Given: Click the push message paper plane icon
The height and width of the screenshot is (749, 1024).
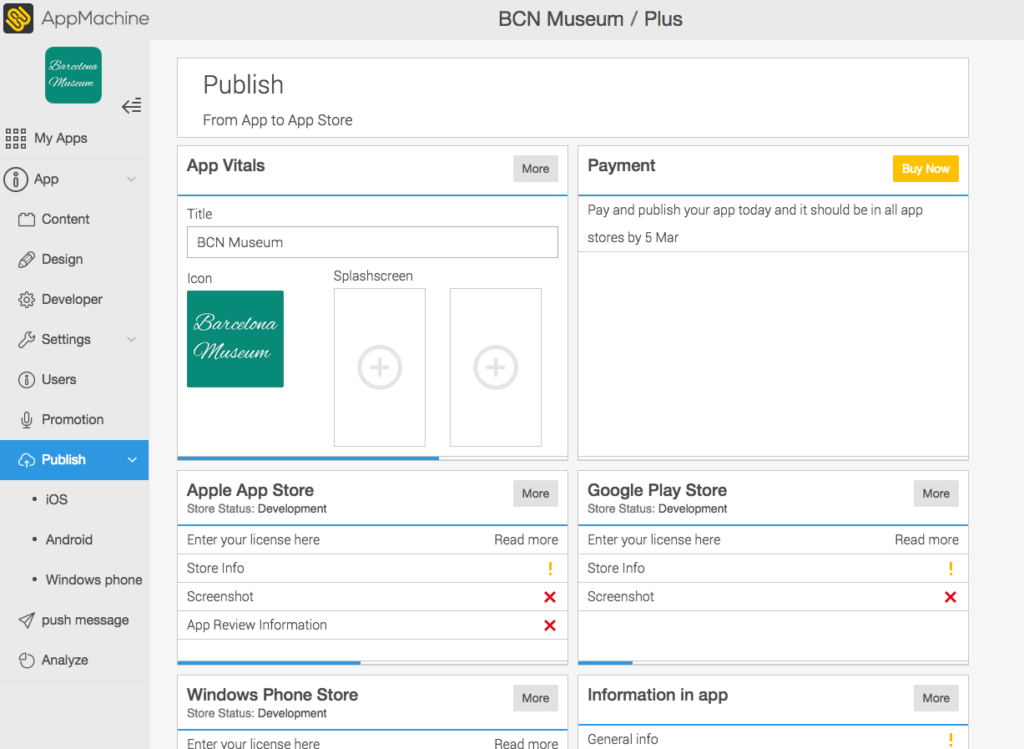Looking at the screenshot, I should point(26,620).
